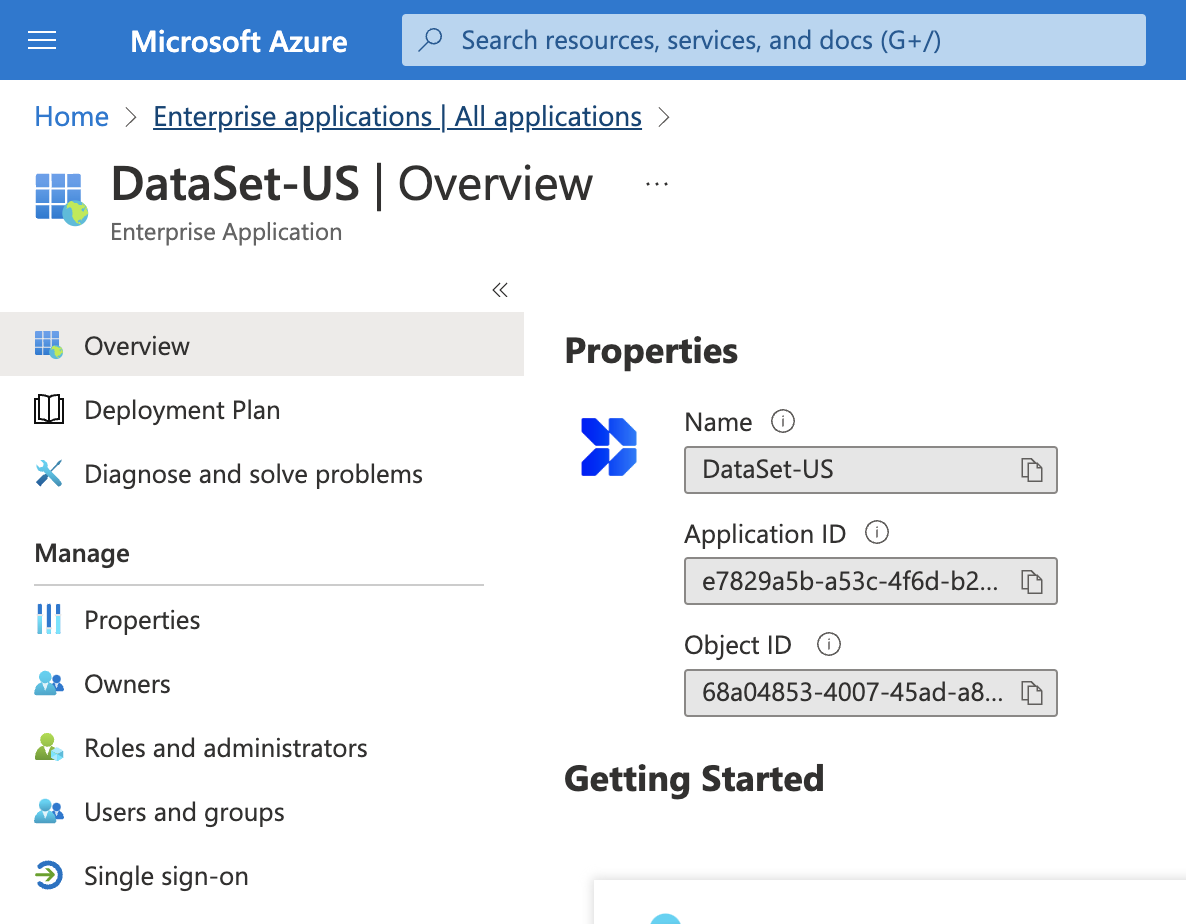The height and width of the screenshot is (924, 1186).
Task: Open the Overview menu item
Action: pyautogui.click(x=137, y=346)
